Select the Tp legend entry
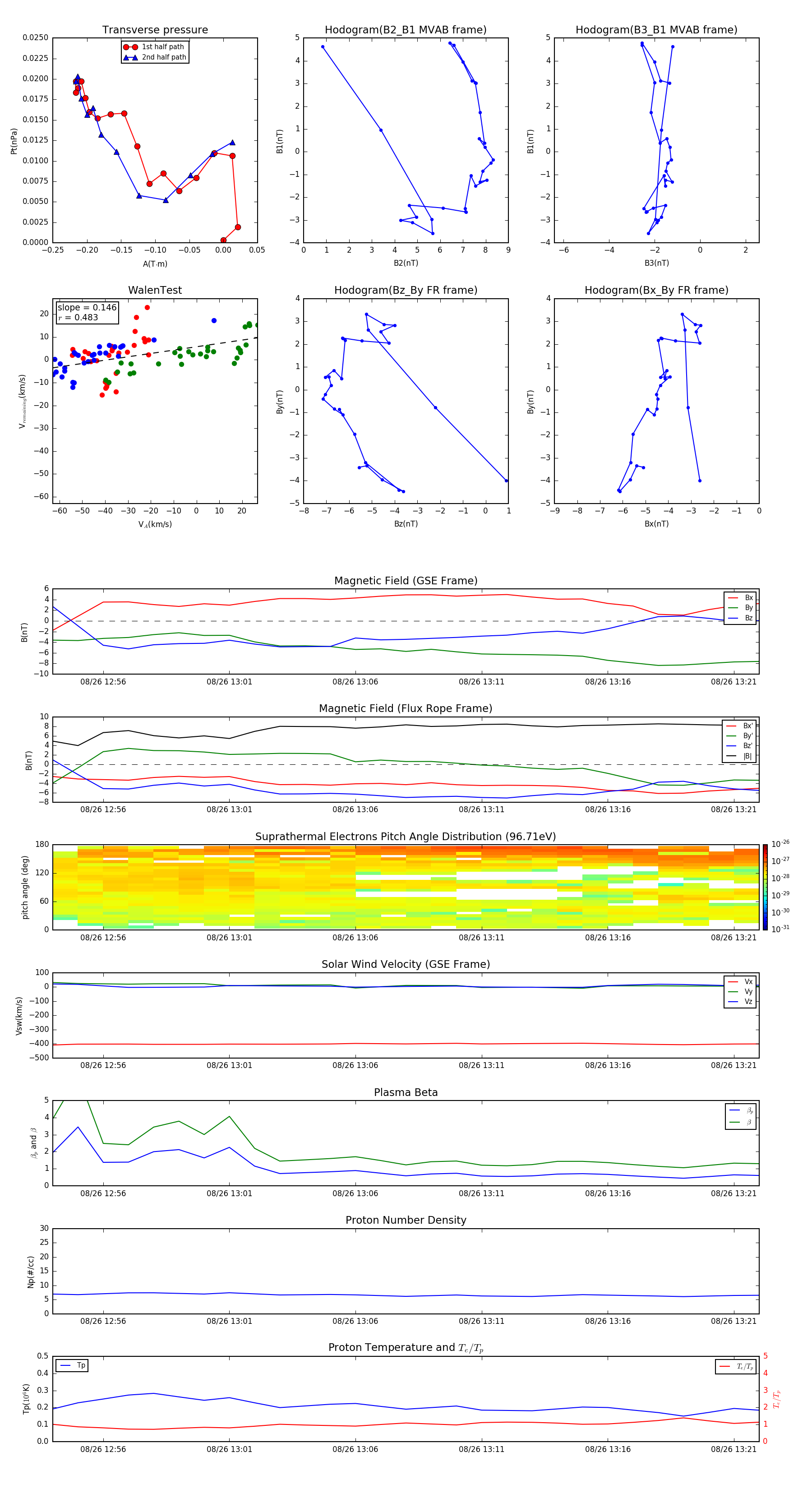This screenshot has height=1489, width=812. 72,1365
